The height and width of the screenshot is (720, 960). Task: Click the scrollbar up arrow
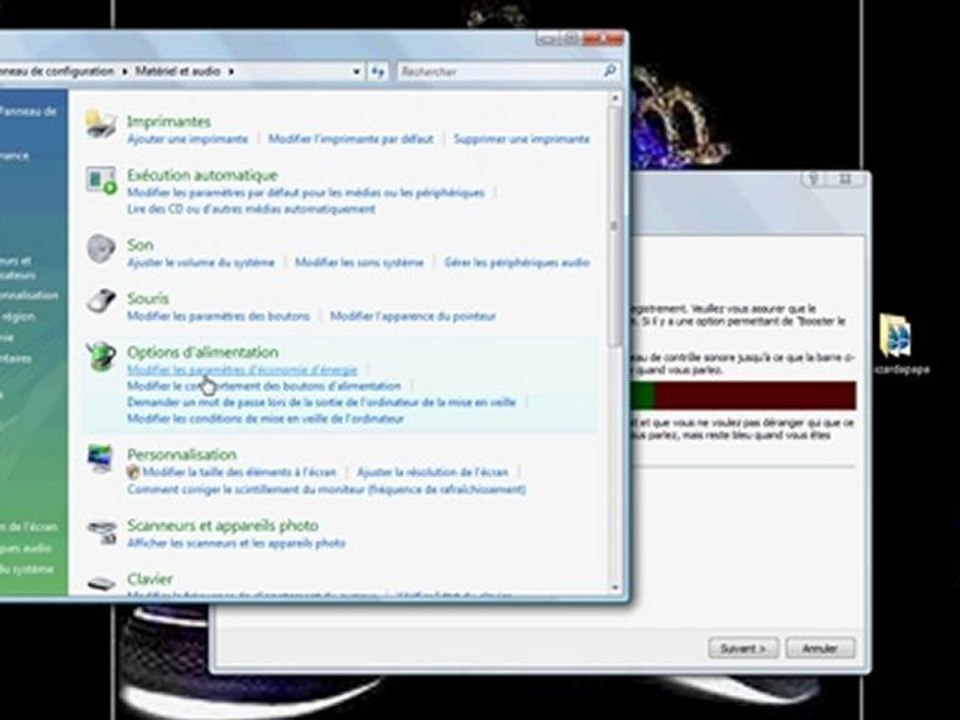click(615, 98)
